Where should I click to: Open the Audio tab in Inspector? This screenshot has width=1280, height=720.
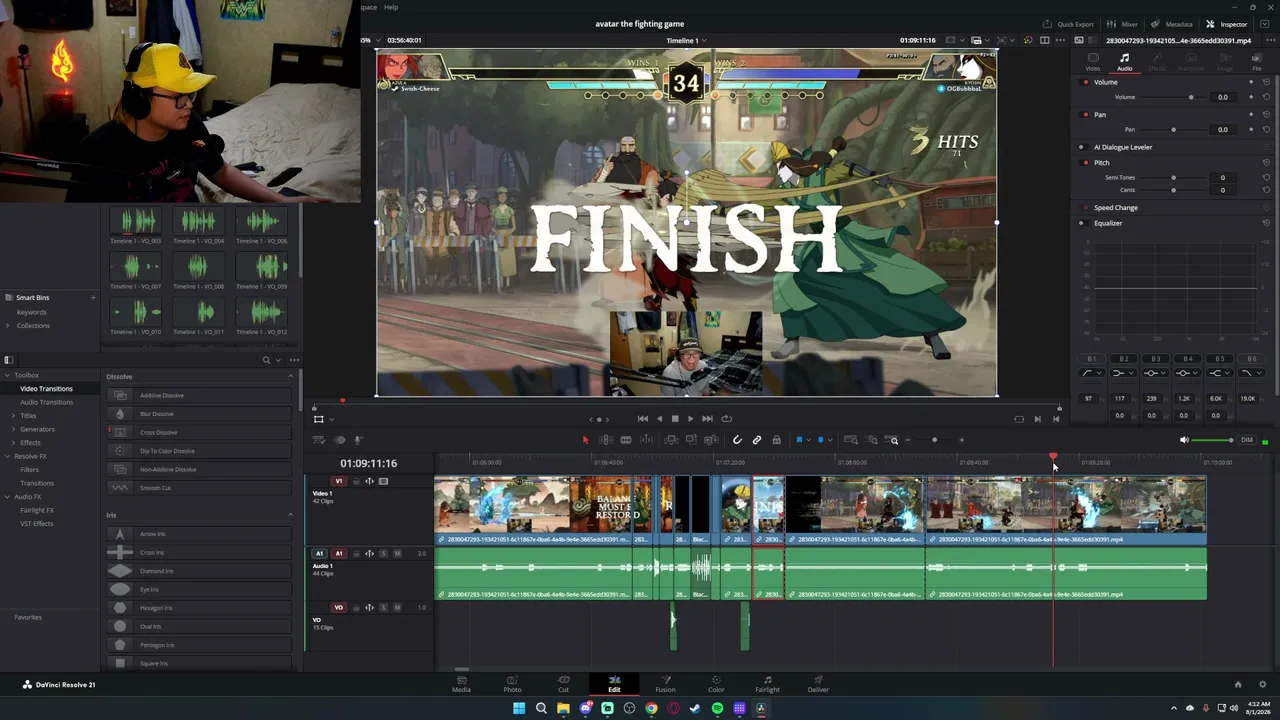click(1125, 62)
